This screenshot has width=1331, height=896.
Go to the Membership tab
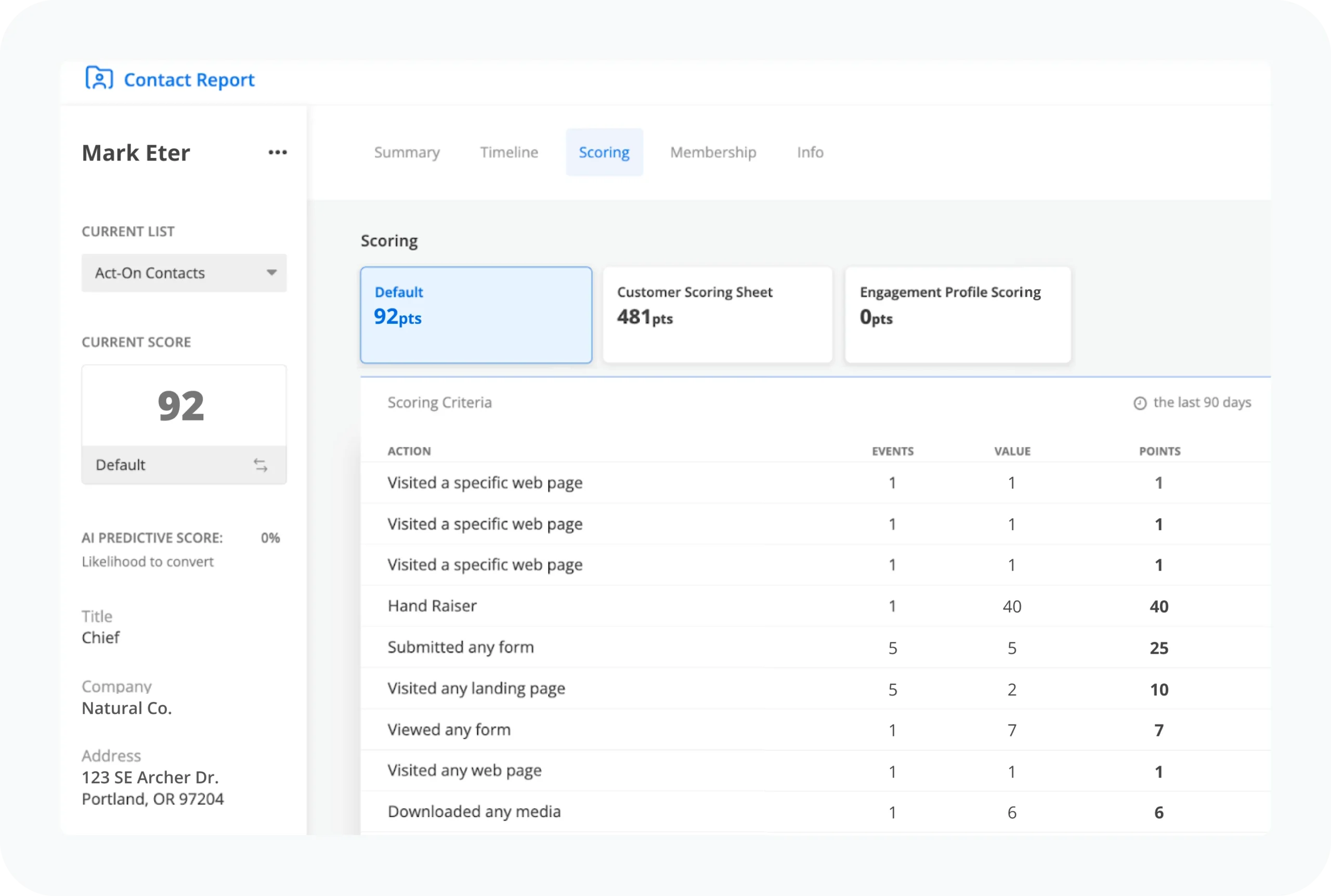(713, 153)
